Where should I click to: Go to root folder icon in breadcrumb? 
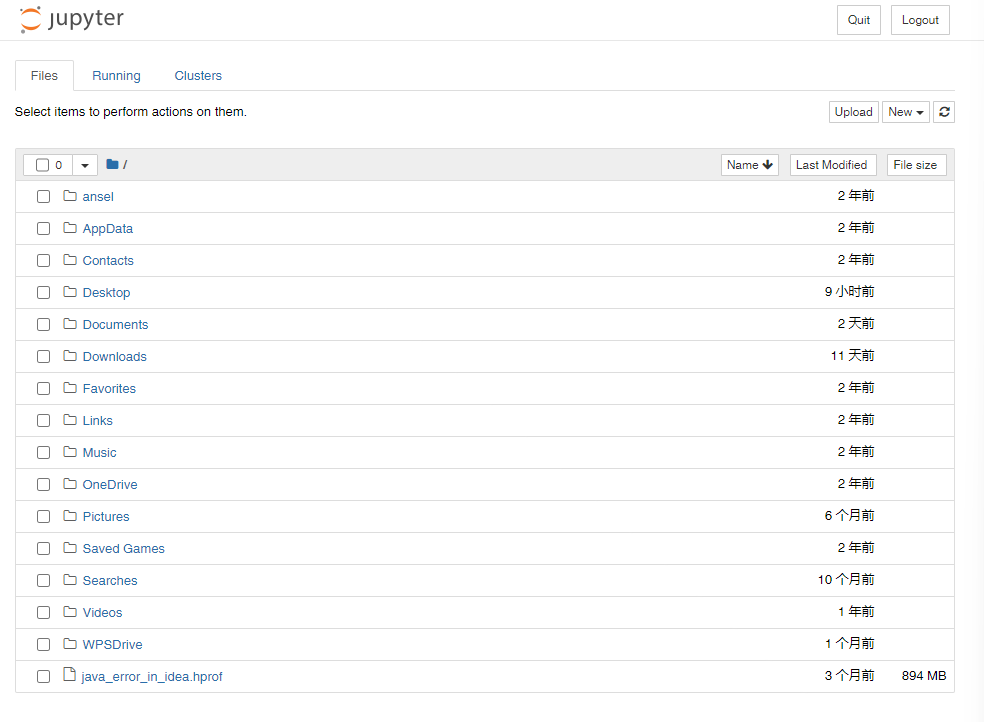112,164
